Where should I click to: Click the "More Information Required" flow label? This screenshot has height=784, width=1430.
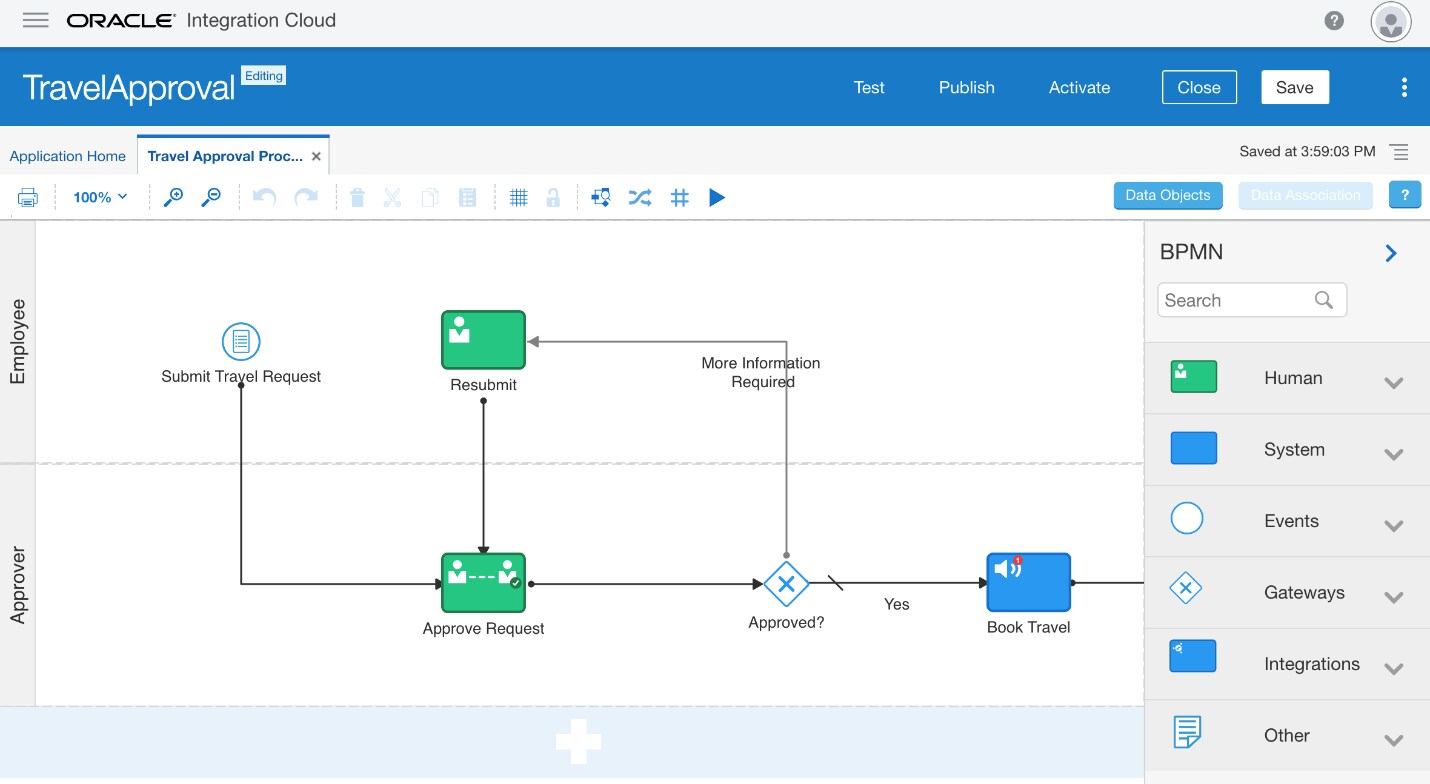click(x=761, y=372)
